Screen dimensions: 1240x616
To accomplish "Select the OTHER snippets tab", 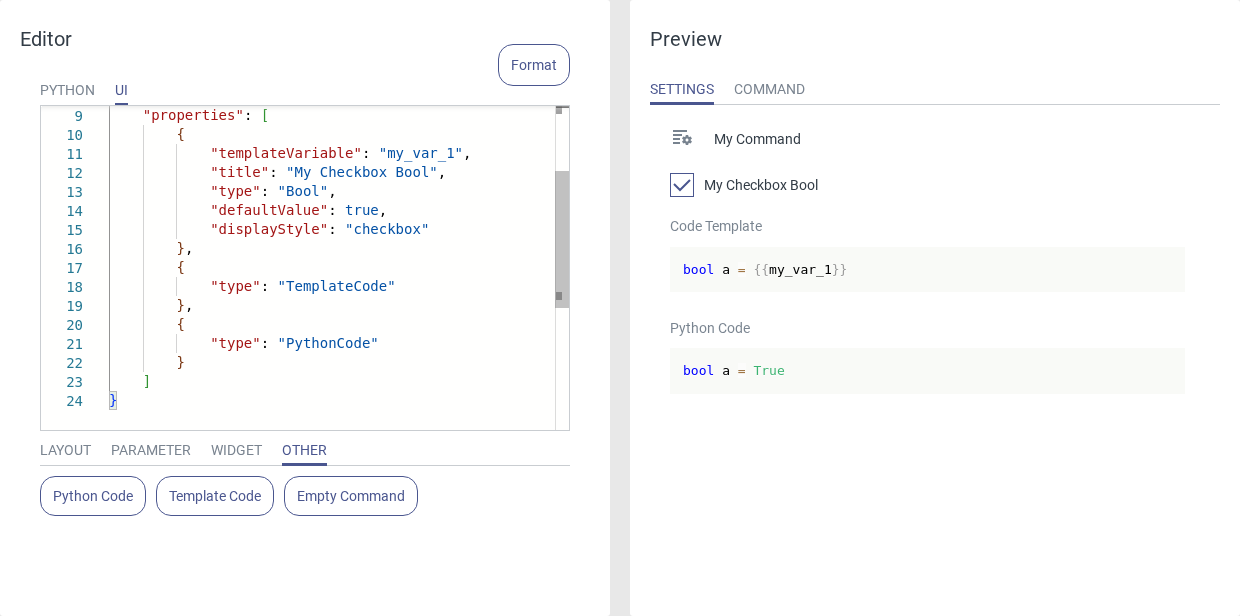I will (x=304, y=450).
